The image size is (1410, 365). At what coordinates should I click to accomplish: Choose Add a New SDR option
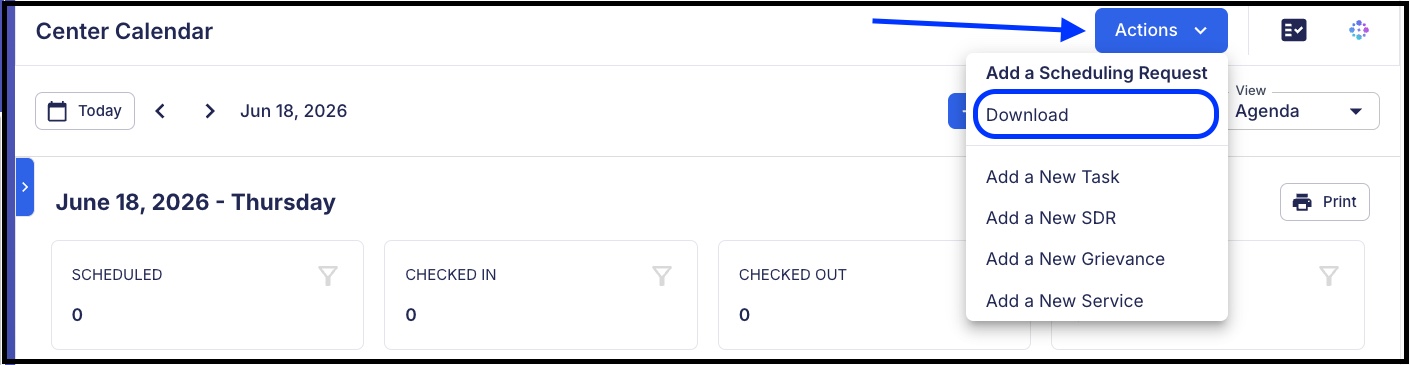(1050, 218)
